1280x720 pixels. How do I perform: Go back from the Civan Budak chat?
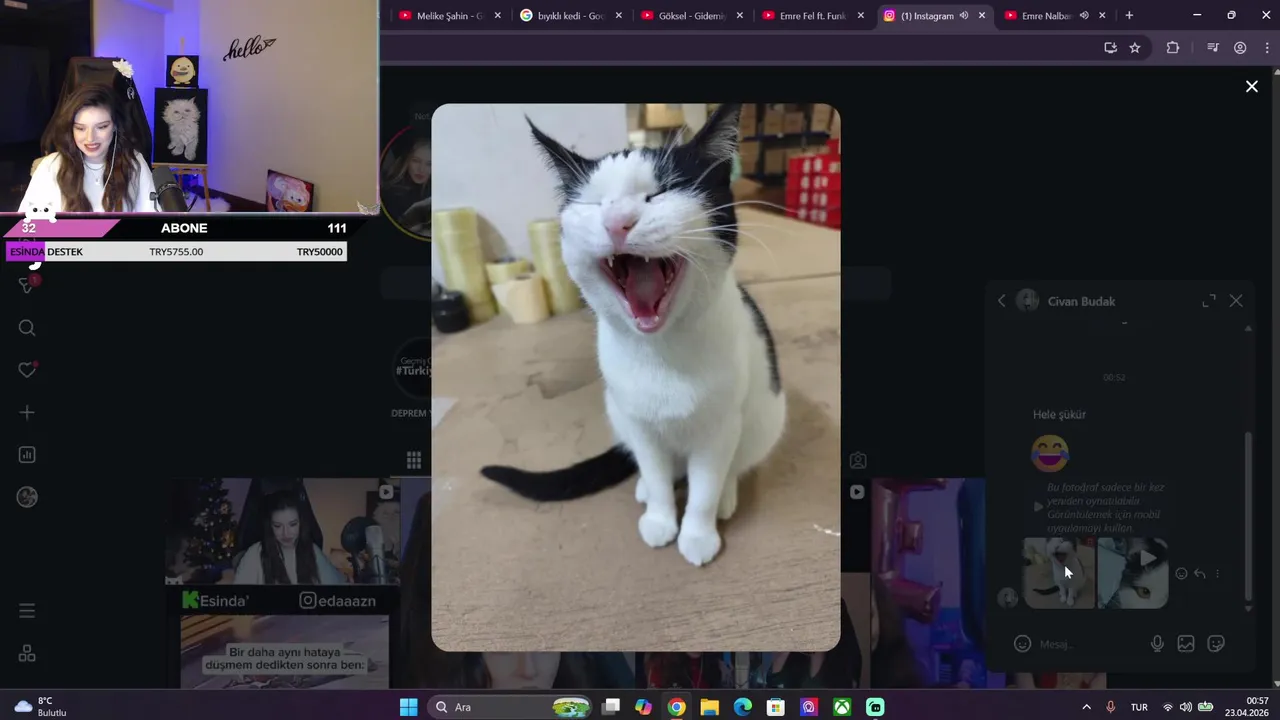tap(1001, 301)
